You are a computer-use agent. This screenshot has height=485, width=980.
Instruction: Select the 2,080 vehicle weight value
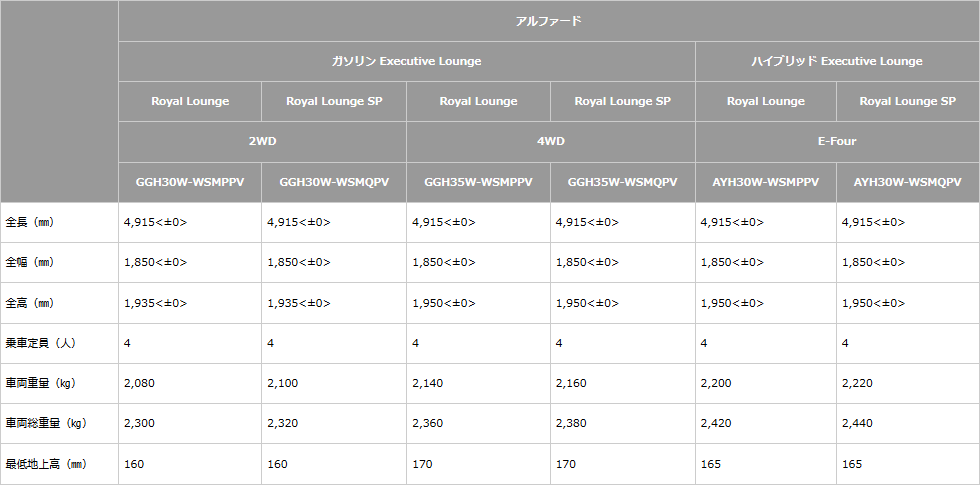pyautogui.click(x=140, y=383)
